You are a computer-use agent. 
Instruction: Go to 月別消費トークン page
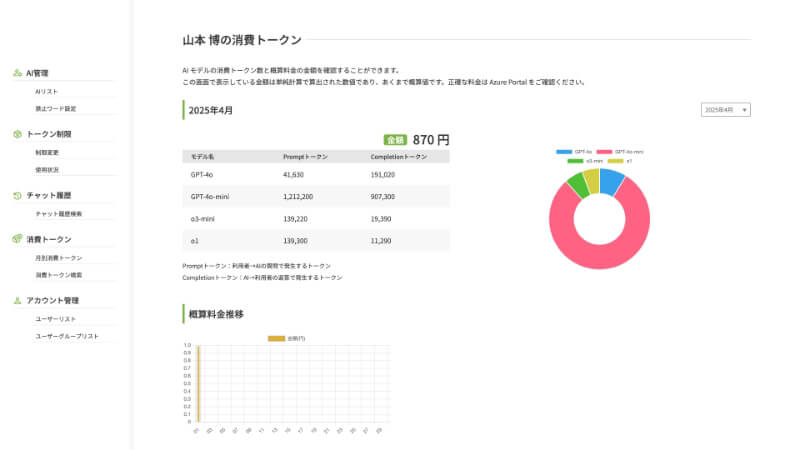pyautogui.click(x=59, y=258)
